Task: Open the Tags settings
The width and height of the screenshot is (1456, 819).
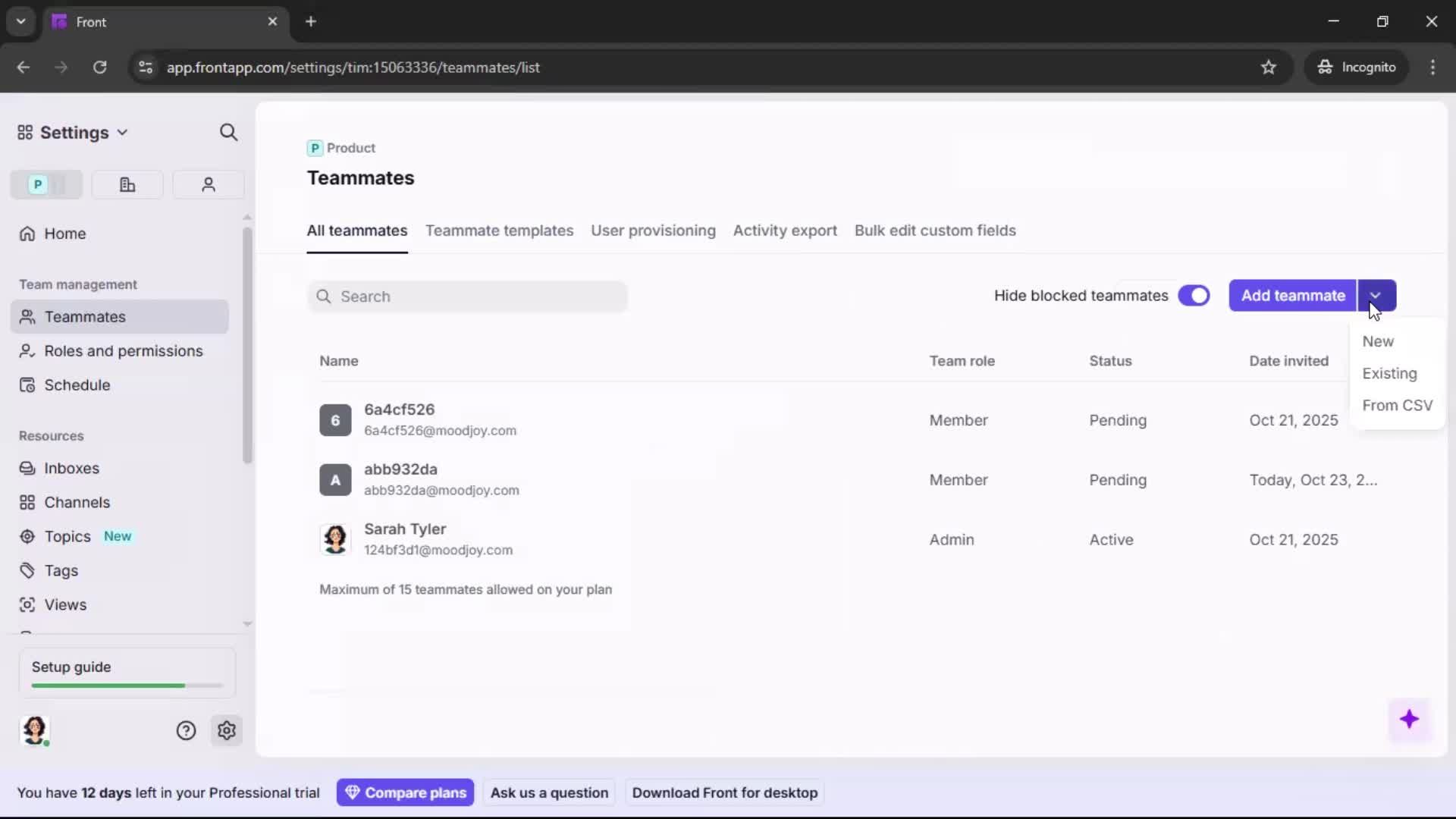Action: (x=60, y=570)
